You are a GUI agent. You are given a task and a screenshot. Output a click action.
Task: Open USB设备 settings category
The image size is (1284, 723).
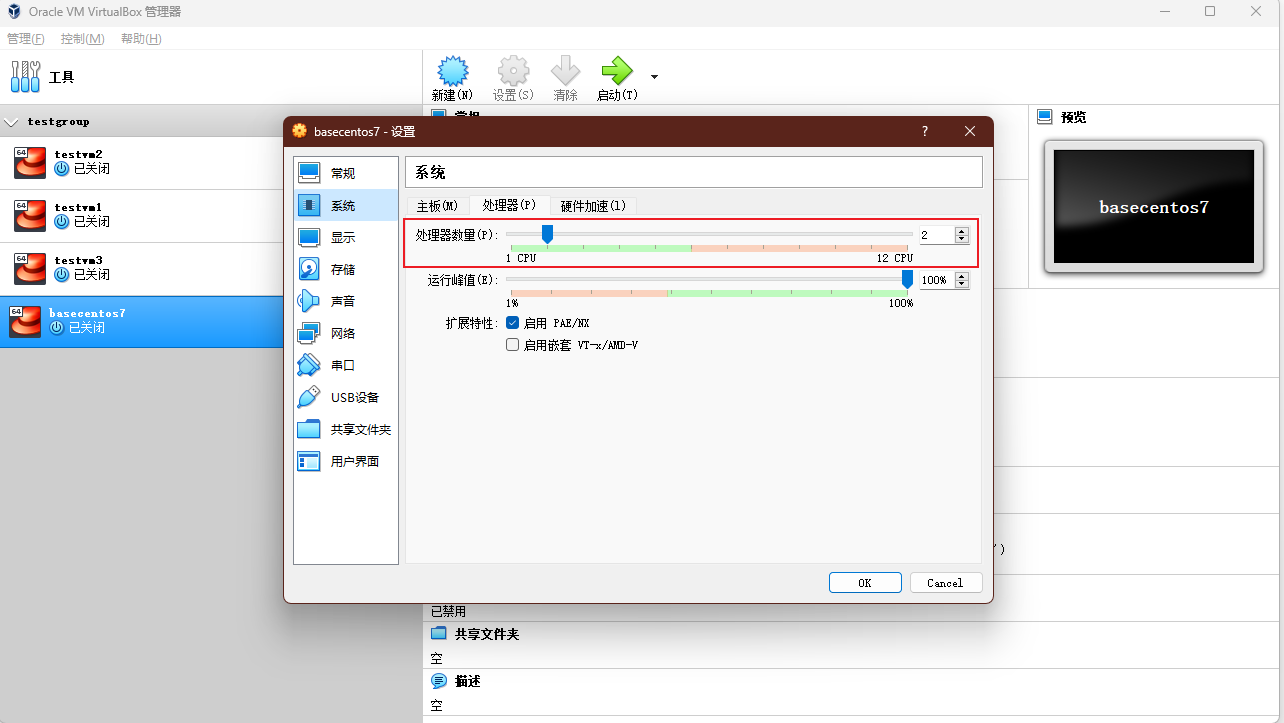coord(345,397)
